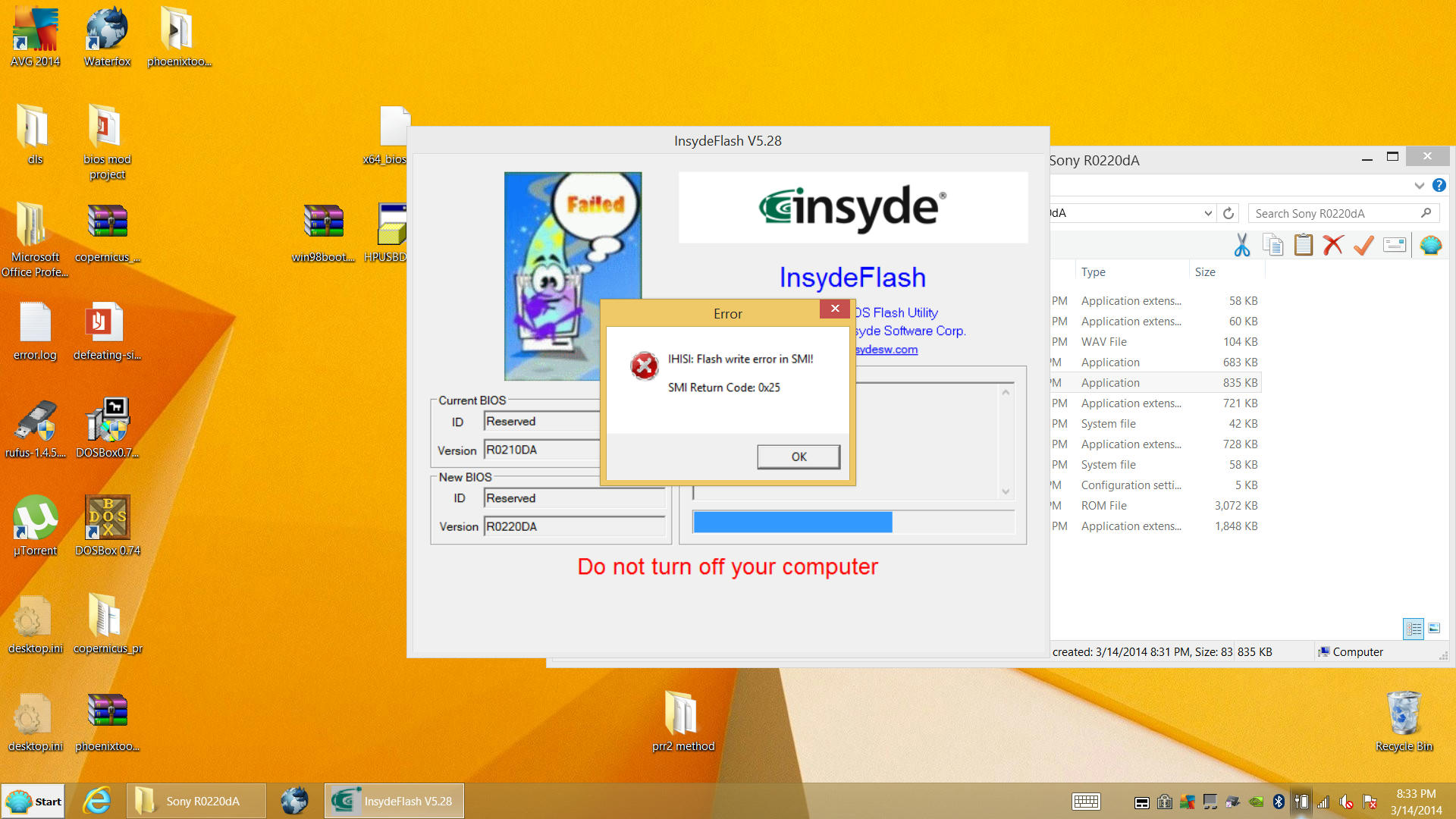The height and width of the screenshot is (819, 1456).
Task: Open the address bar history dropdown
Action: click(1208, 213)
